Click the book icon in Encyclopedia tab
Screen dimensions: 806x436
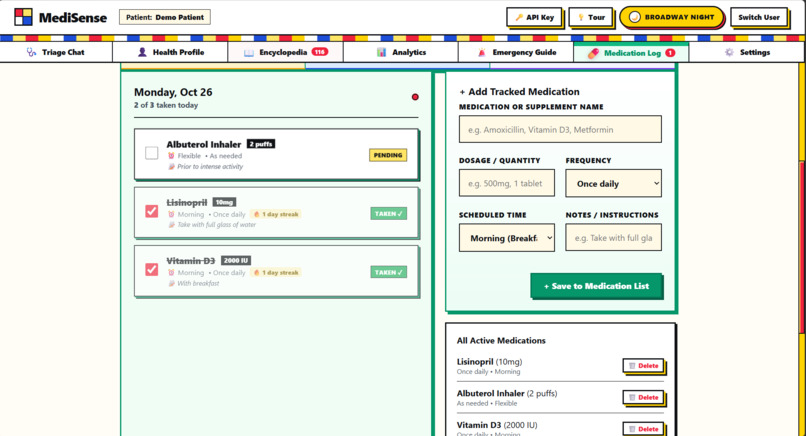click(x=249, y=52)
